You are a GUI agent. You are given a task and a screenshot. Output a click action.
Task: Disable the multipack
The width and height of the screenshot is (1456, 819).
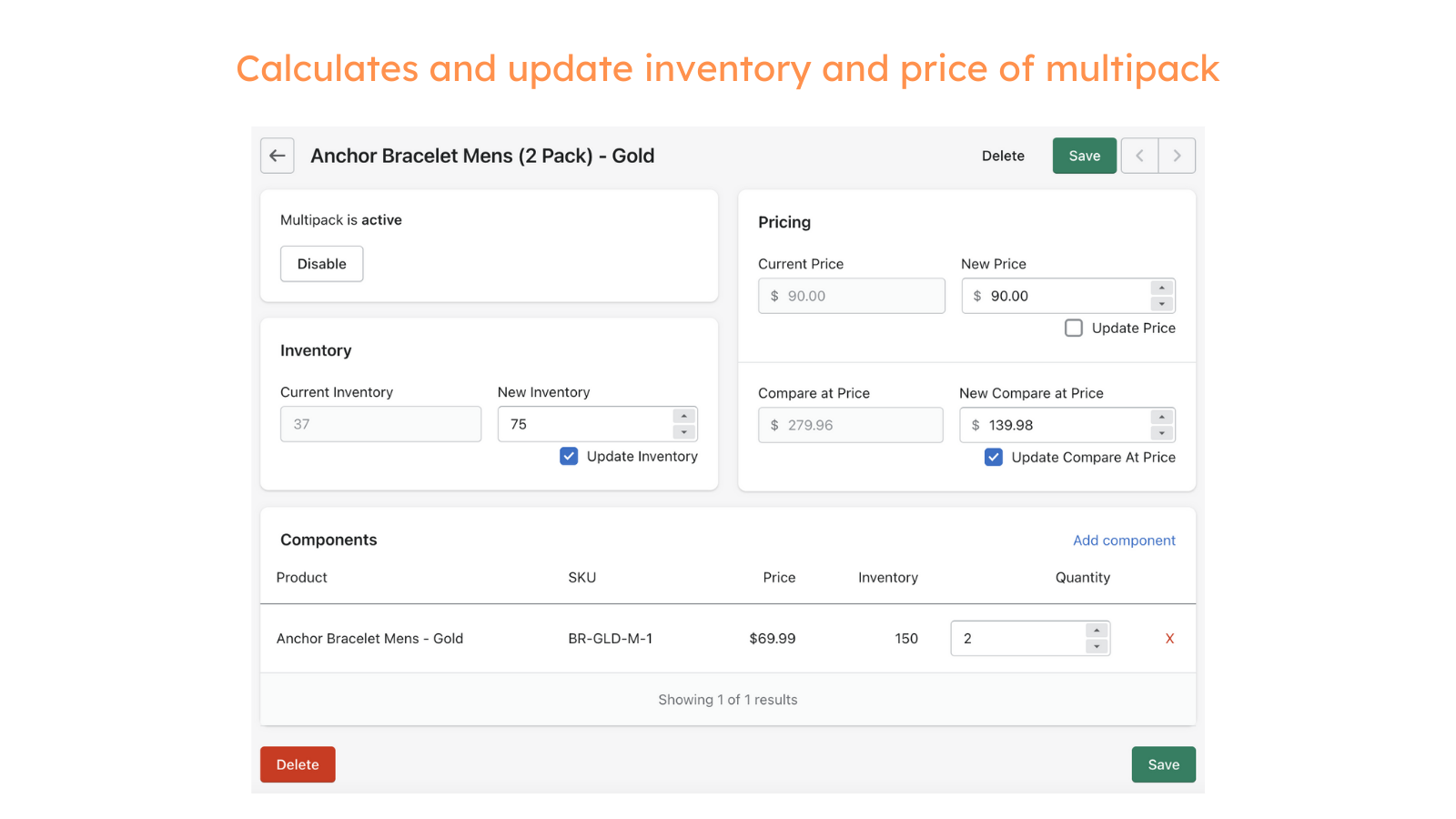tap(321, 263)
